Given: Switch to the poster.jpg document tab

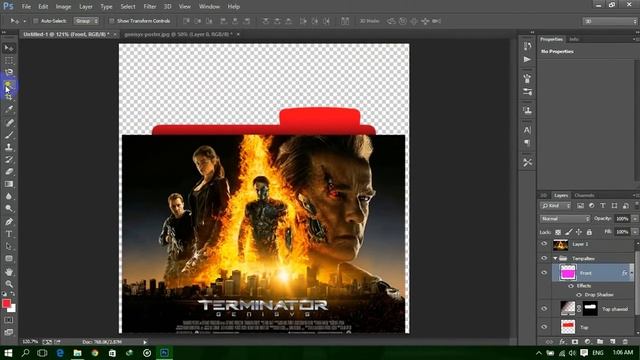Looking at the screenshot, I should [178, 34].
